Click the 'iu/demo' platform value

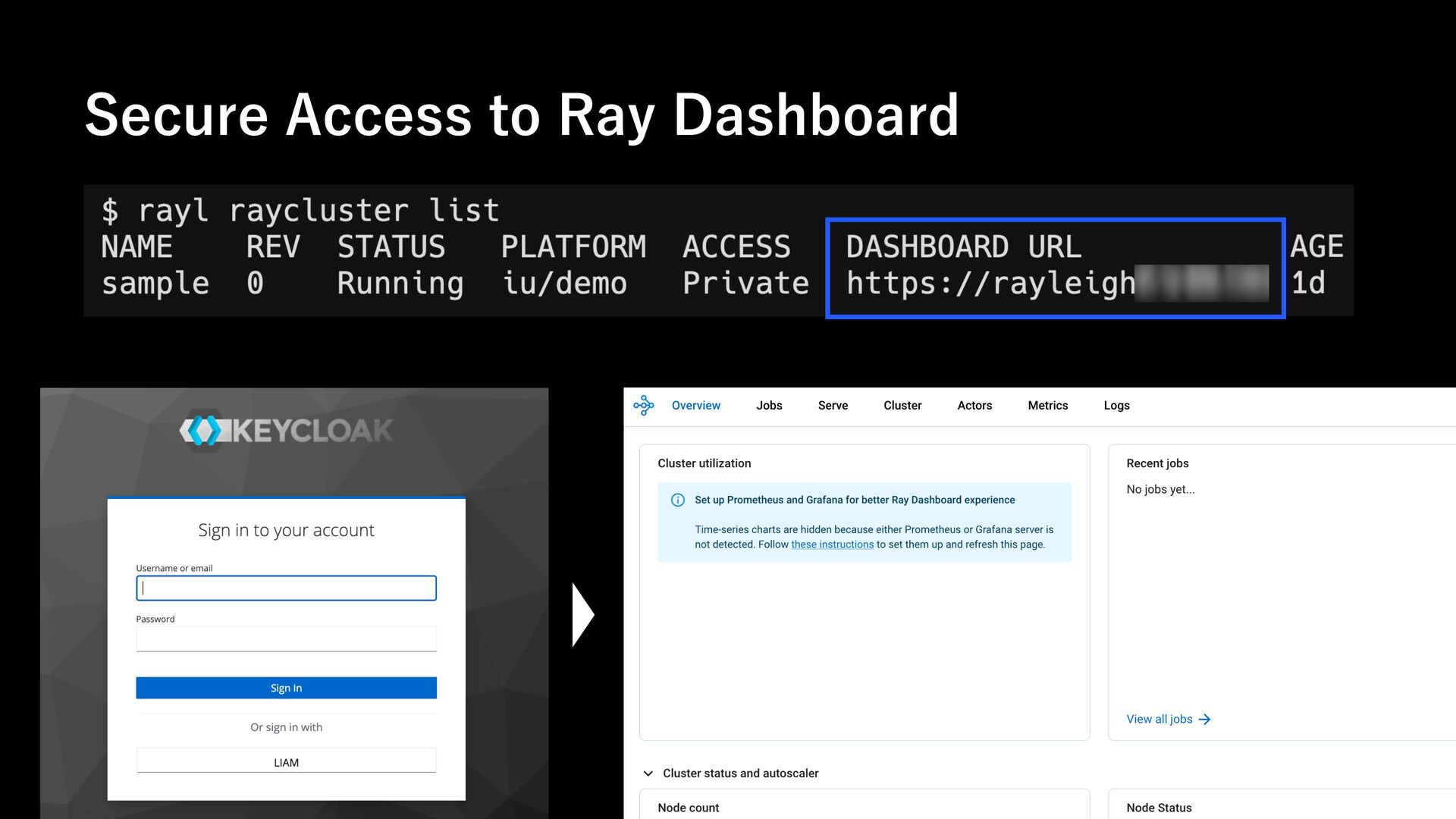tap(565, 283)
